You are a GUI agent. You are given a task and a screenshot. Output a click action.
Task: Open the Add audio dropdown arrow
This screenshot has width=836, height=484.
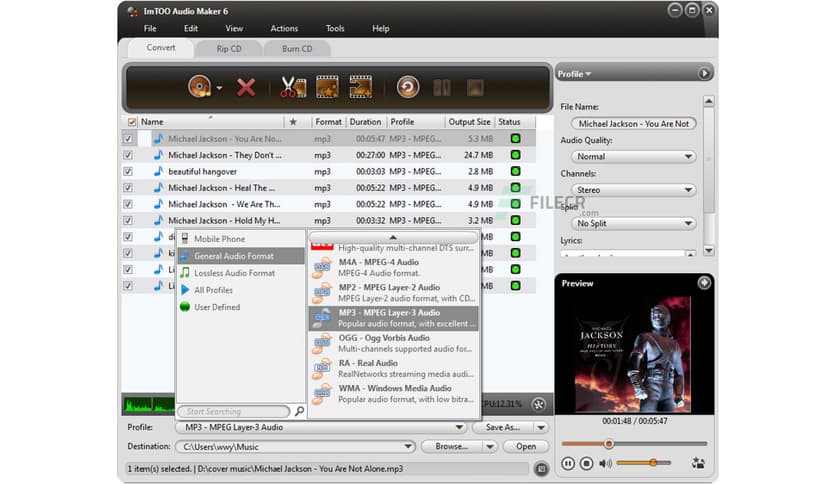(219, 88)
